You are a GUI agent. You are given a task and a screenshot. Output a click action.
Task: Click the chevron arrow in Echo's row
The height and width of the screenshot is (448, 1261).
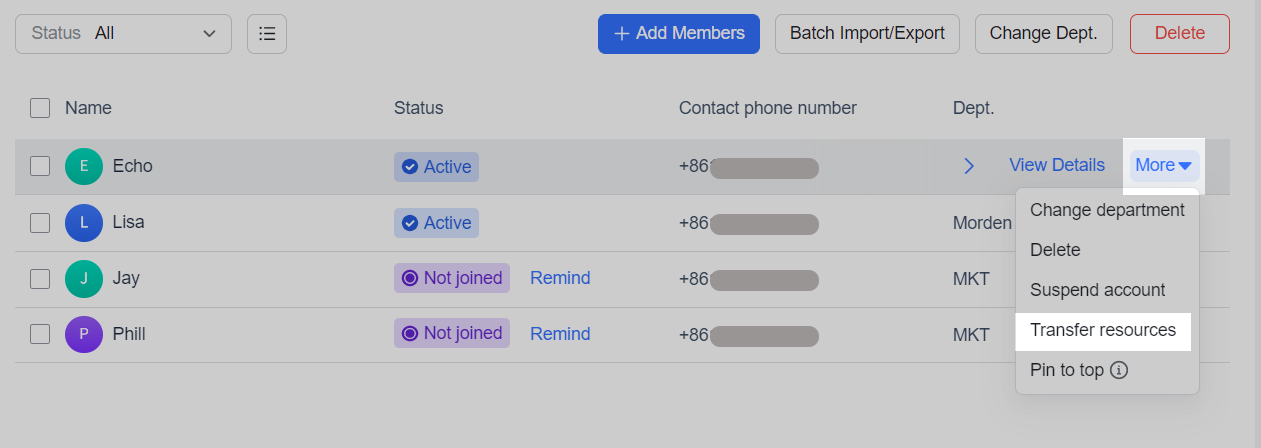pyautogui.click(x=968, y=166)
